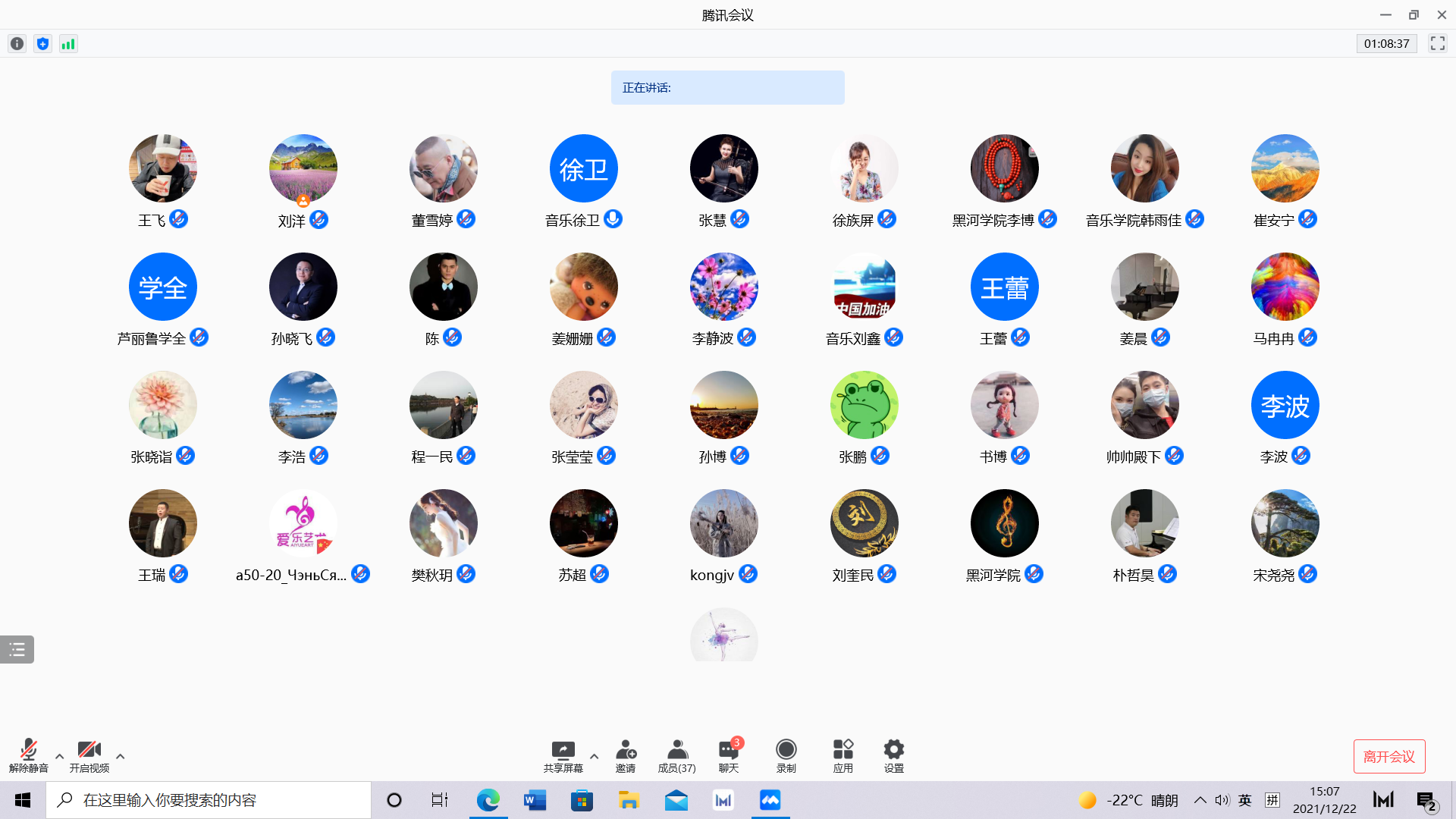The image size is (1456, 819).
Task: Open meeting 设置 settings
Action: click(x=894, y=756)
